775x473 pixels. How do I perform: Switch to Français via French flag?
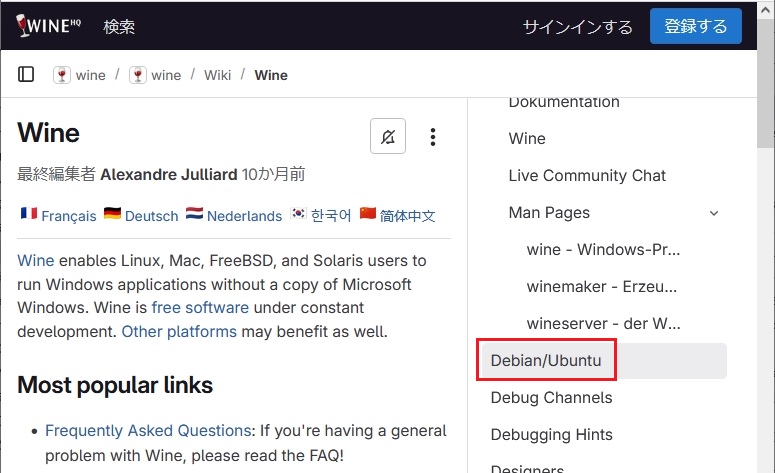point(28,215)
